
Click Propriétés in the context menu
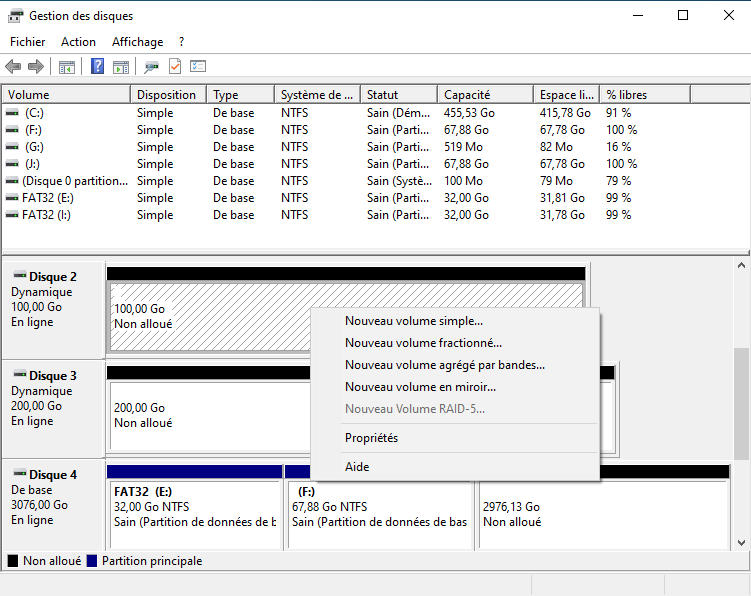pyautogui.click(x=371, y=438)
